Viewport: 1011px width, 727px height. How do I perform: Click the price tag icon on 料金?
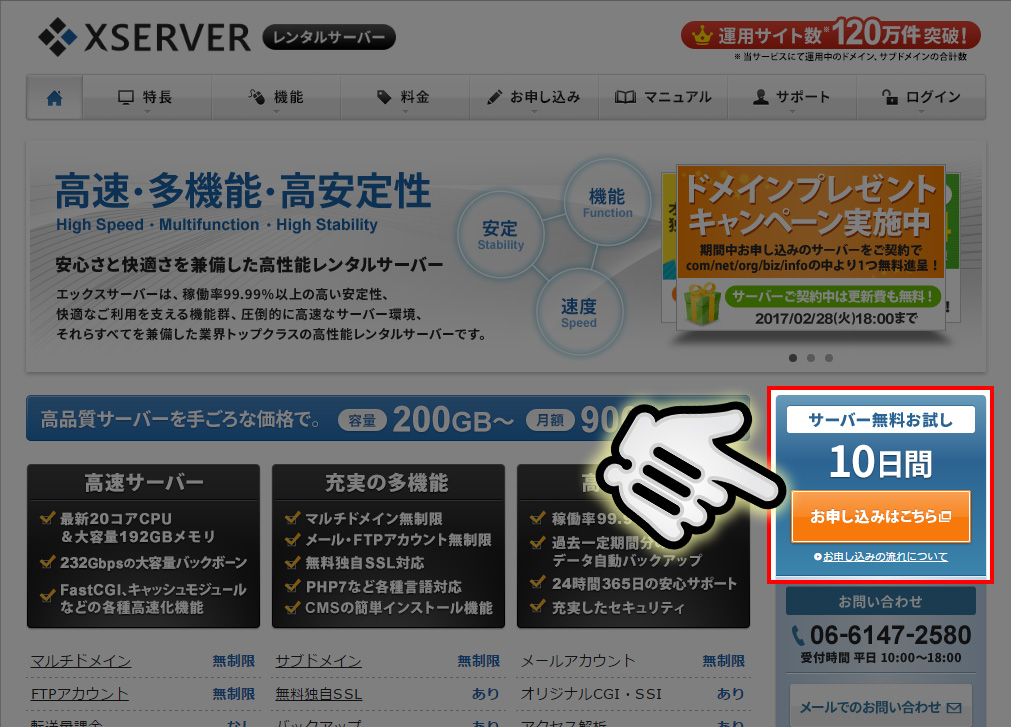coord(385,96)
